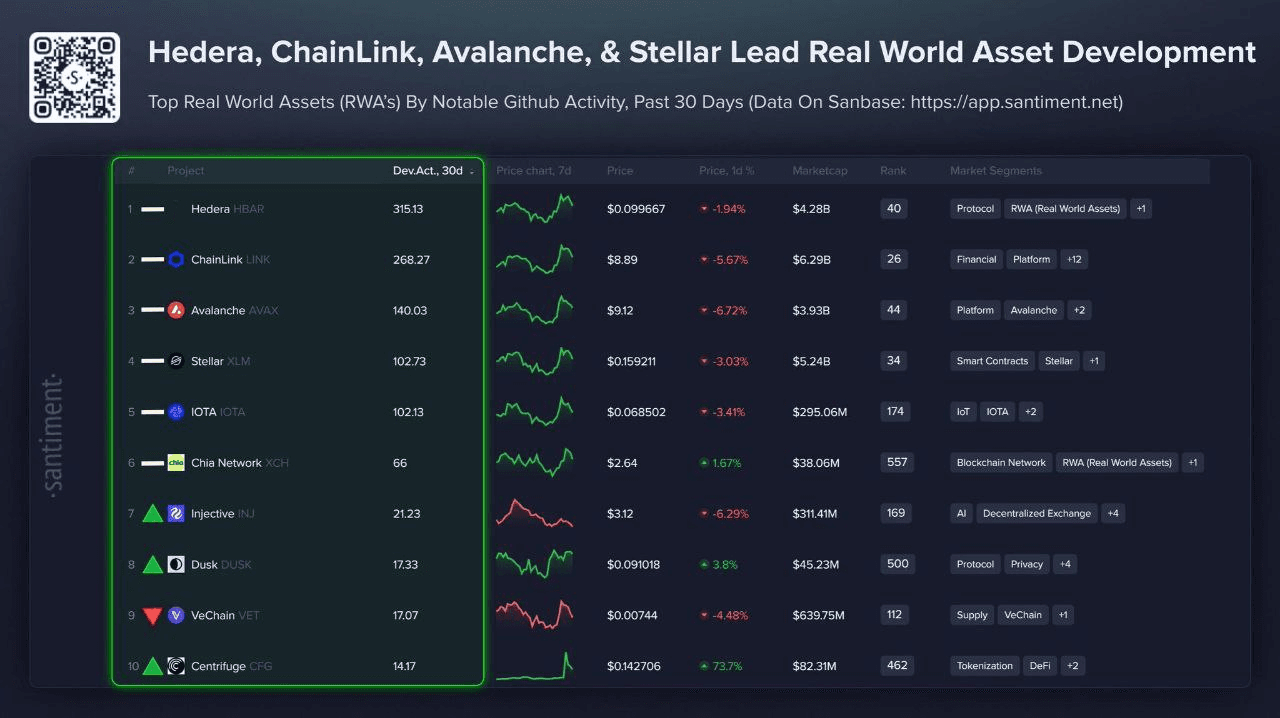The width and height of the screenshot is (1280, 718).
Task: Click the IOTA blue logo icon
Action: point(176,412)
